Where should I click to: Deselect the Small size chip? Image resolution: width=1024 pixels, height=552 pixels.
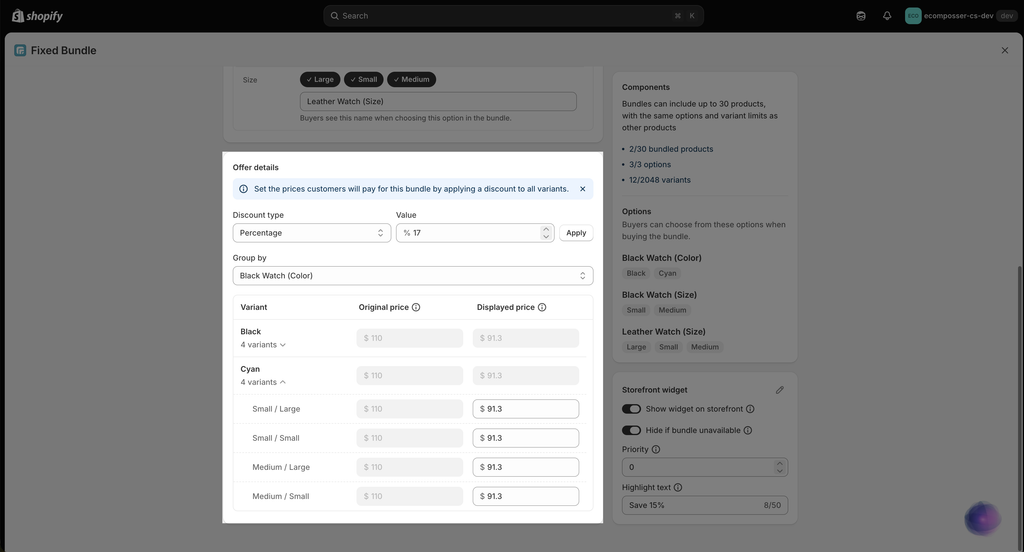[364, 80]
